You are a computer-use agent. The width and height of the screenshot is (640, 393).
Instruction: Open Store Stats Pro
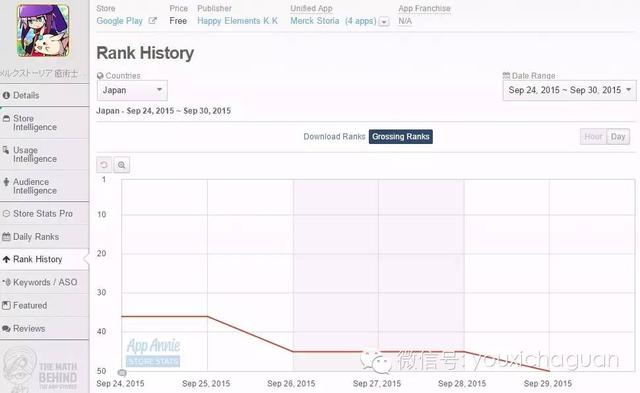tap(44, 213)
